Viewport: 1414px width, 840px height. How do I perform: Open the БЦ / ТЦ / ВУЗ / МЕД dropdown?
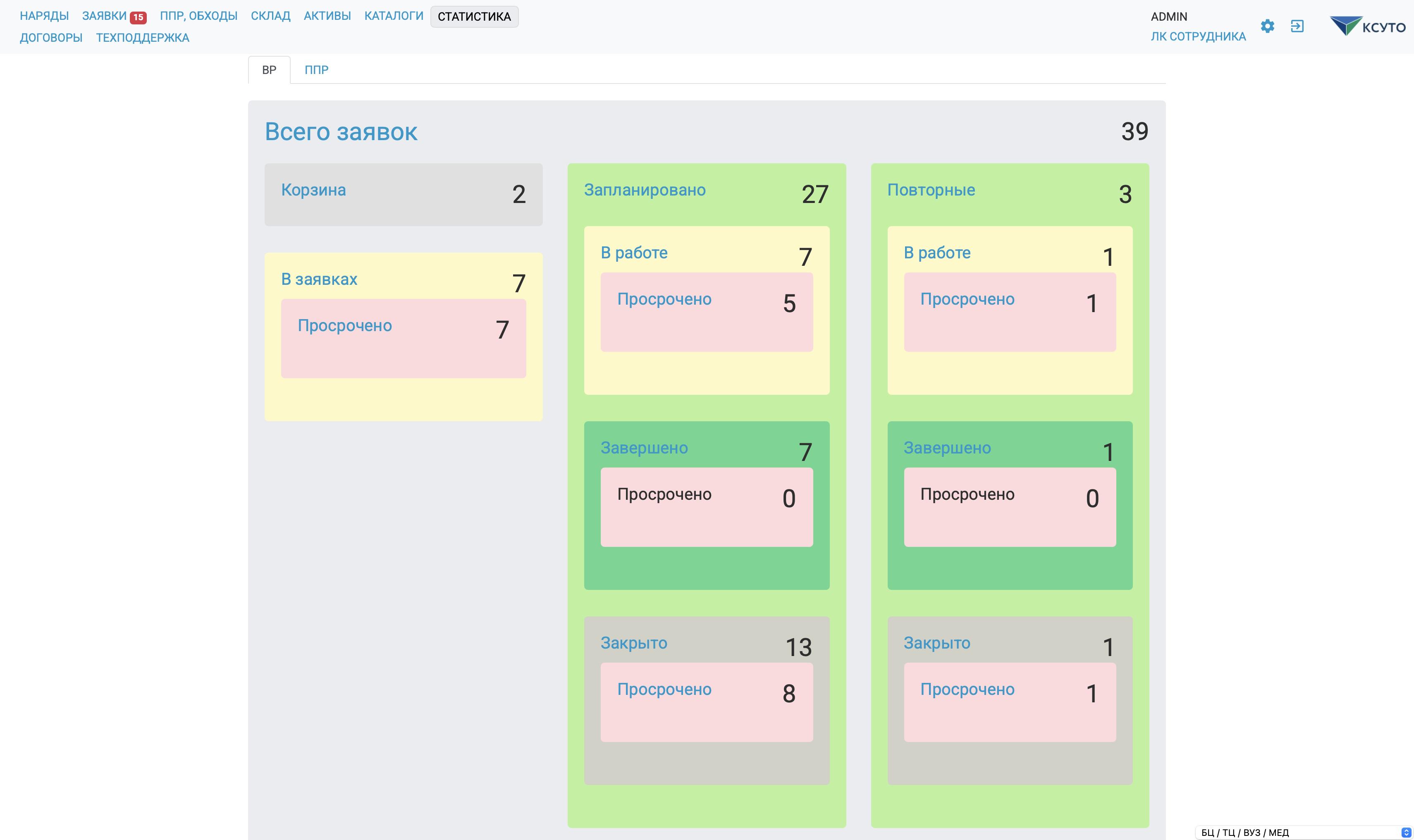click(x=1304, y=832)
